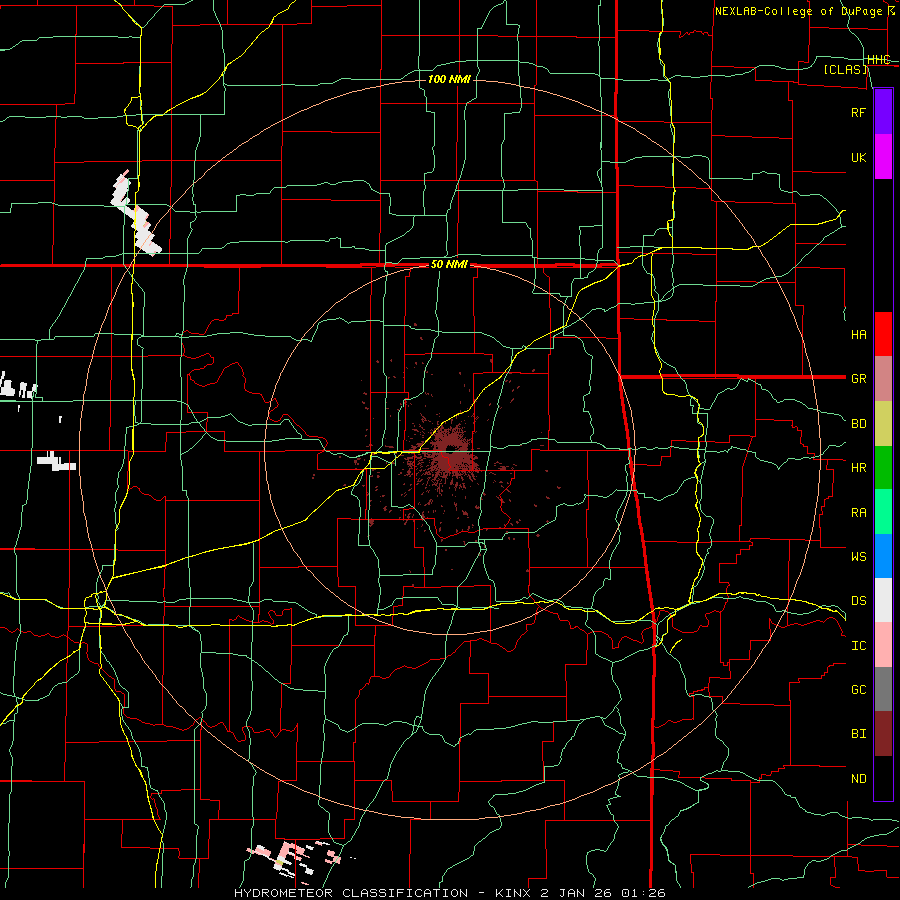
Task: Click the UK magenta legend swatch
Action: coord(883,157)
